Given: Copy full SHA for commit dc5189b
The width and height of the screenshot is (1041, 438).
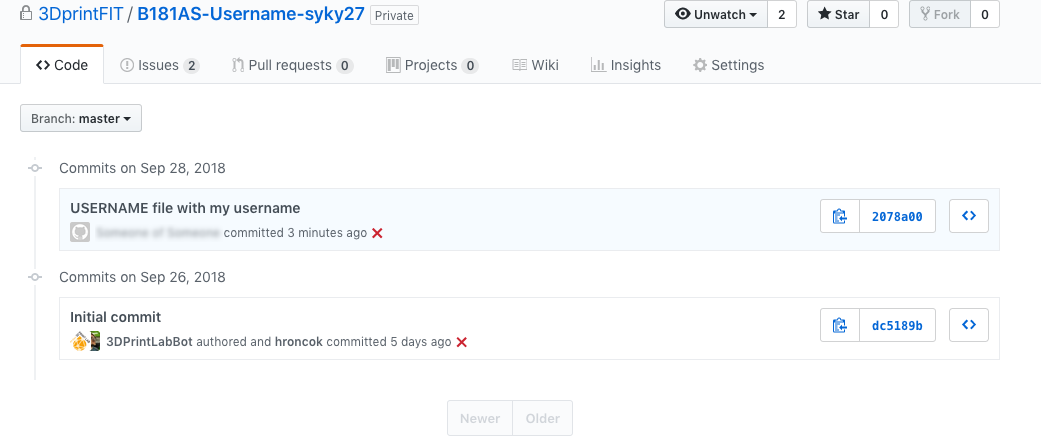Looking at the screenshot, I should click(x=840, y=325).
